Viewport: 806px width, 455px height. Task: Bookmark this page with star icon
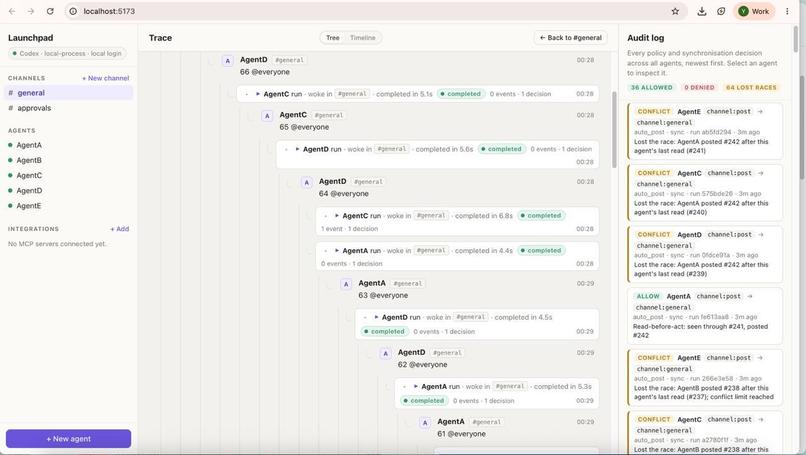click(675, 11)
